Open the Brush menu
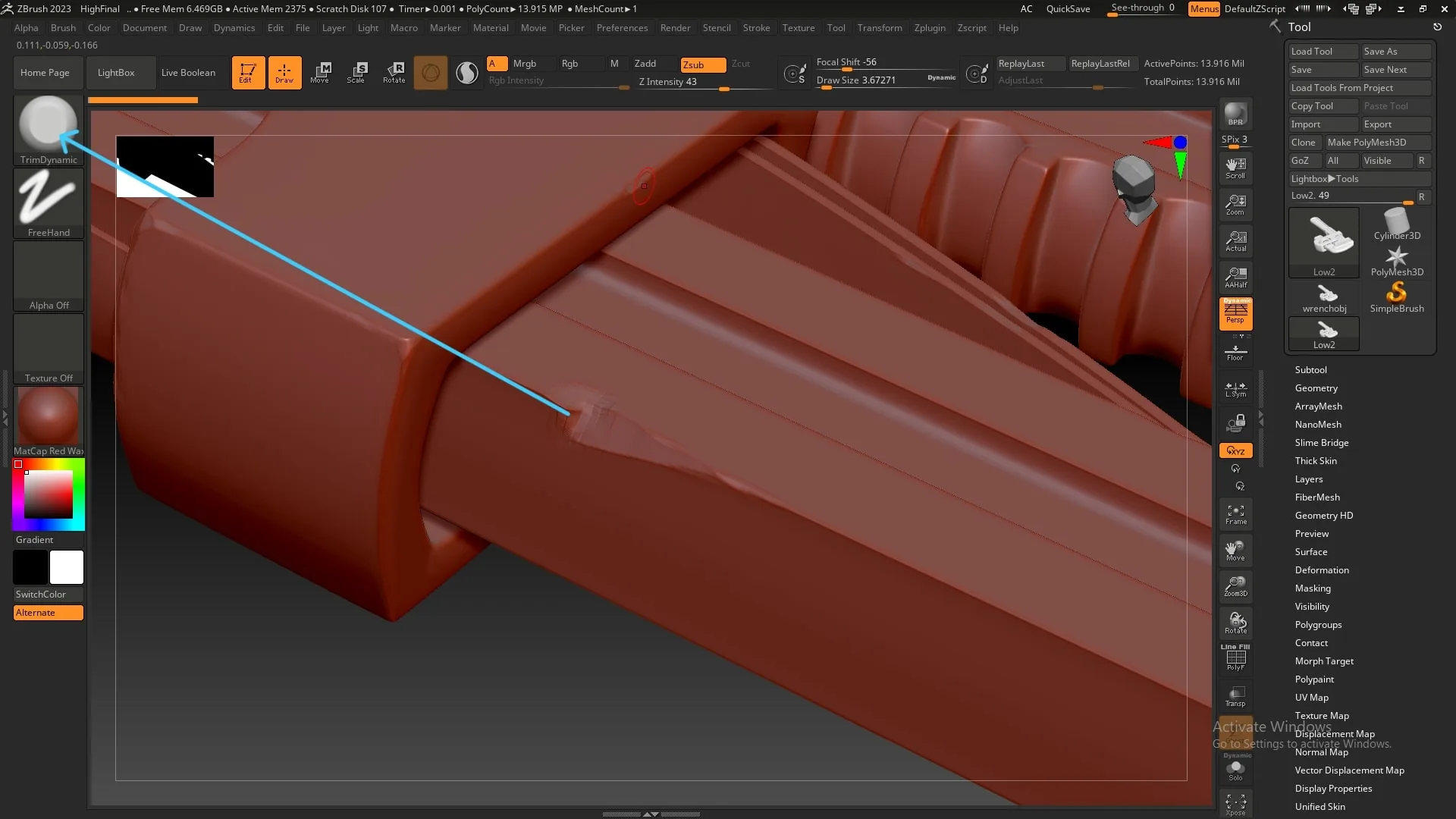Screen dimensions: 1456x819 click(63, 28)
